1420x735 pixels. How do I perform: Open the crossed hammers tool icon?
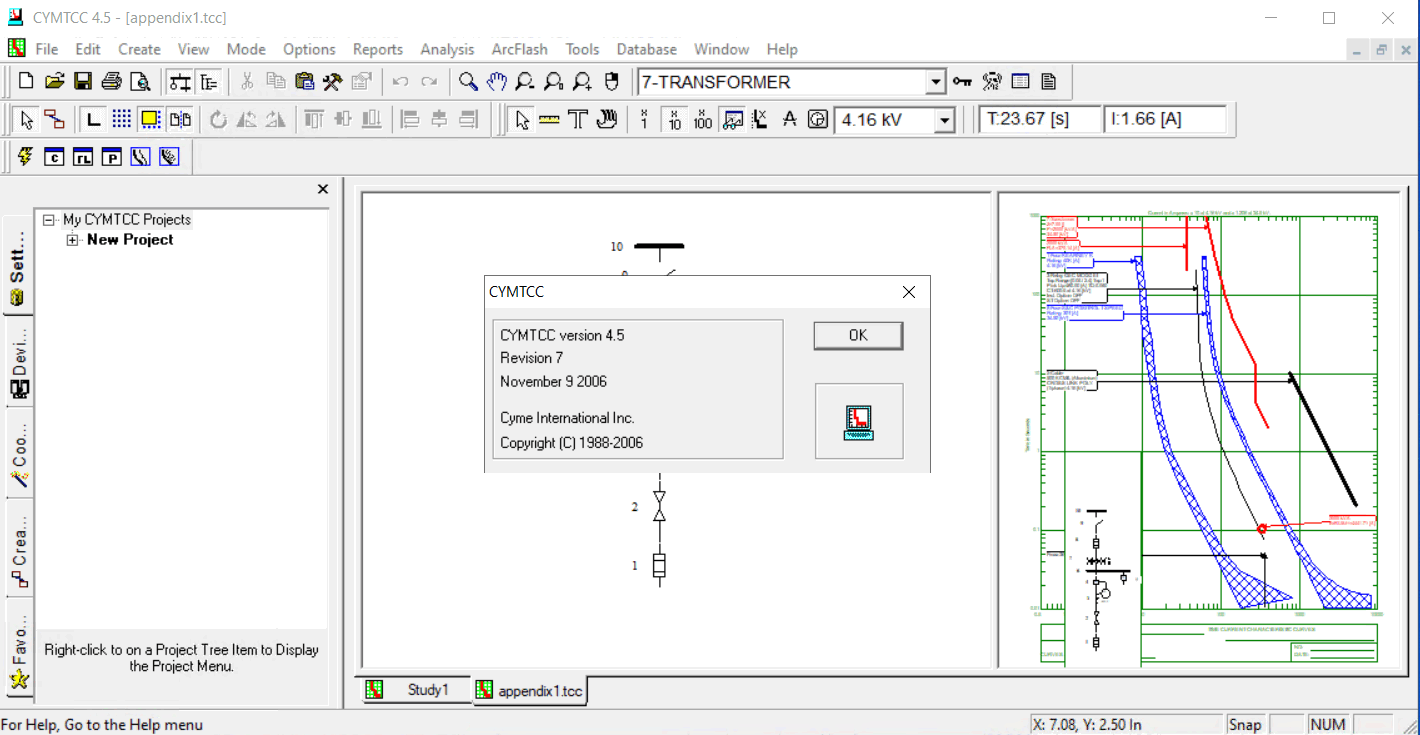(x=333, y=82)
